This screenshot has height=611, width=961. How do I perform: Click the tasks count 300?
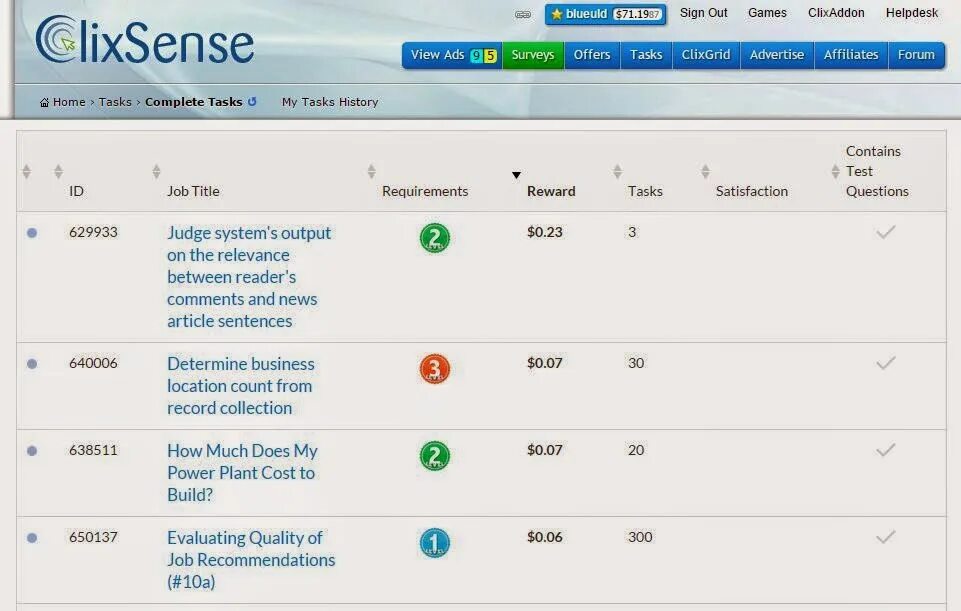[640, 537]
